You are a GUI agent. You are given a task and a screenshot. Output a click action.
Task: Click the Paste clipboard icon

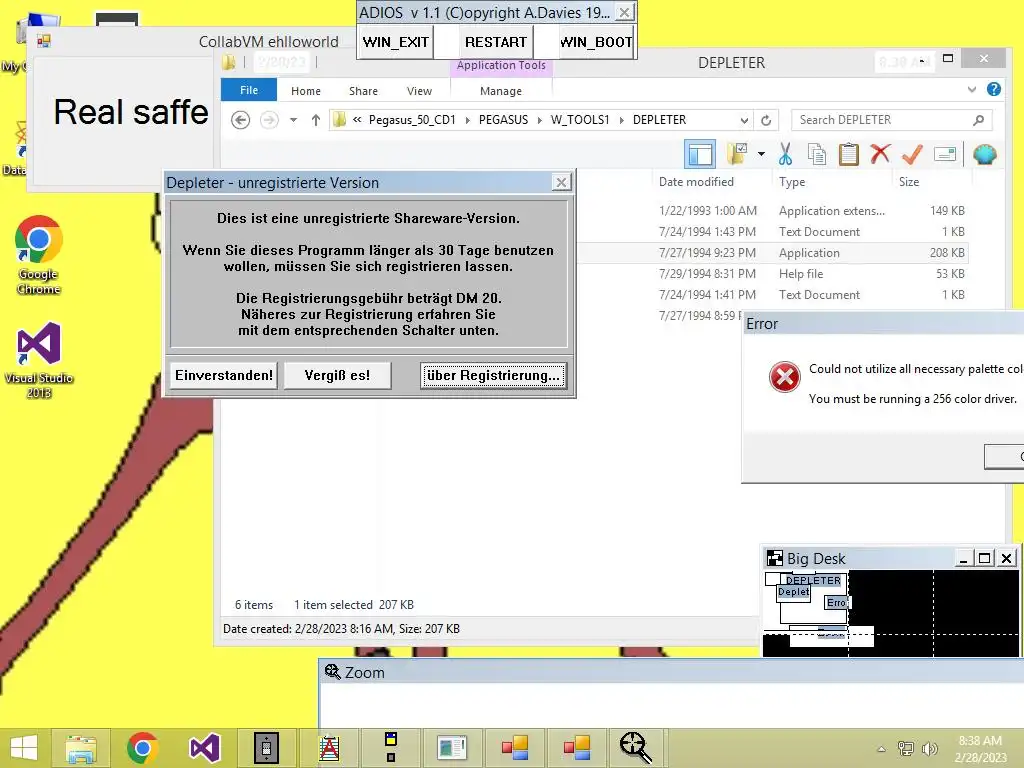(848, 154)
